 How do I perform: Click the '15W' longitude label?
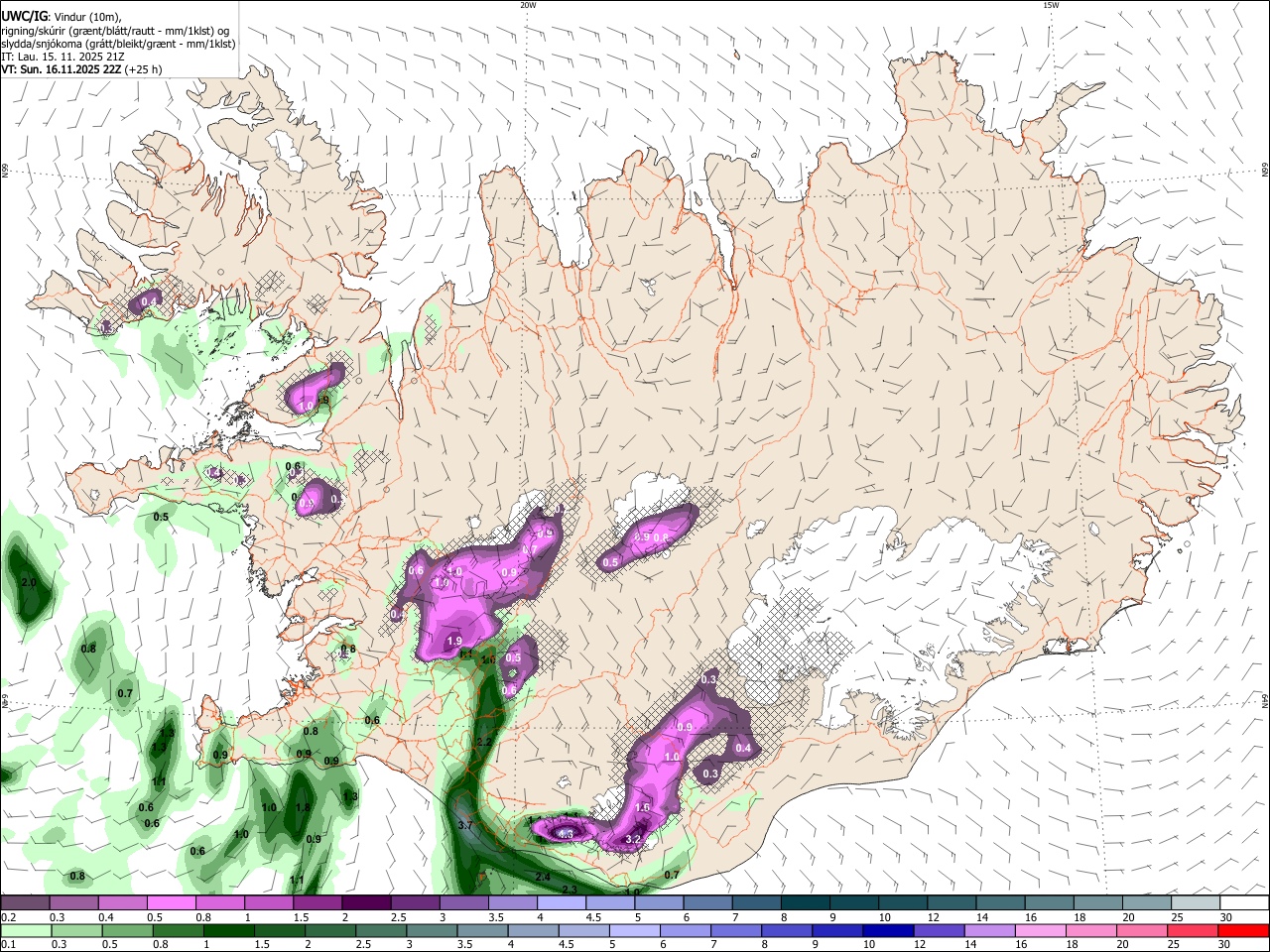1051,5
